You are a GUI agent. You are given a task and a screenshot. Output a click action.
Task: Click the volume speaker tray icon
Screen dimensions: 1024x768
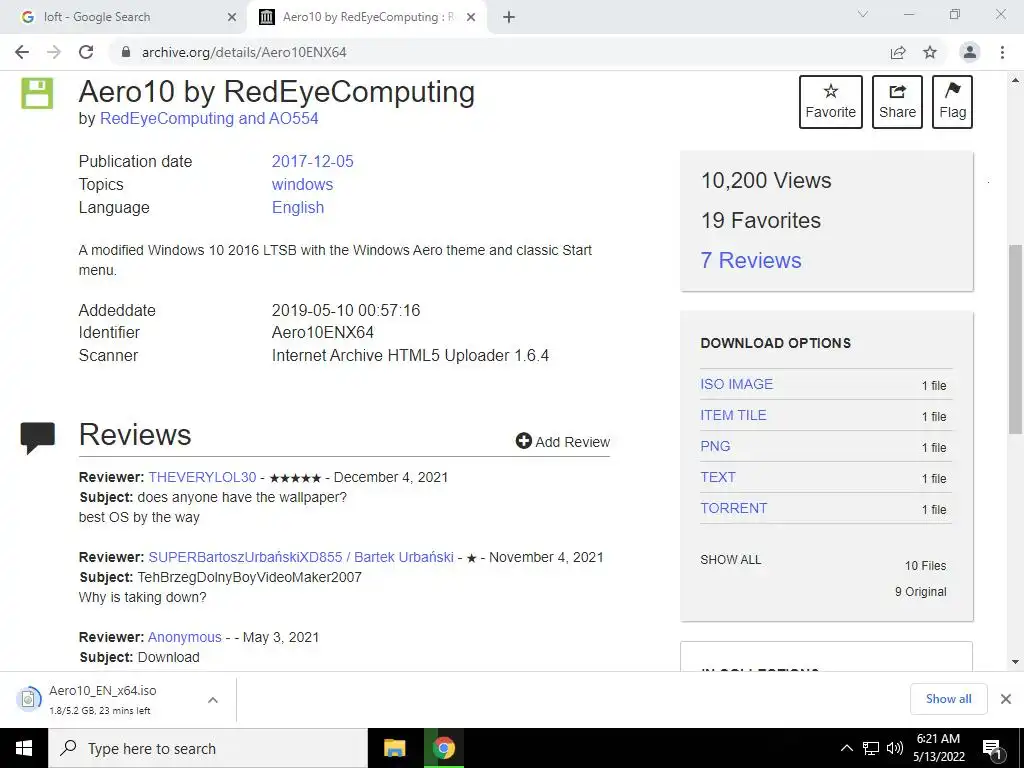coord(895,748)
